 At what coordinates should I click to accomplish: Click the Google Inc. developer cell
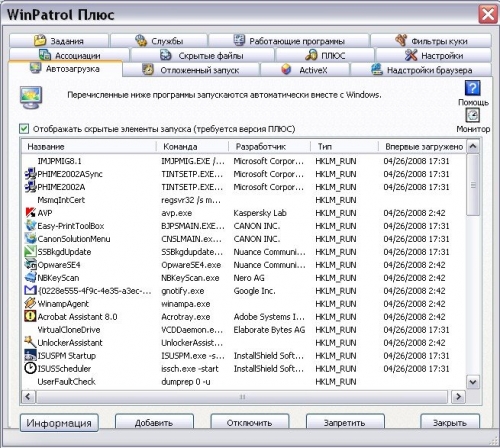pyautogui.click(x=254, y=290)
